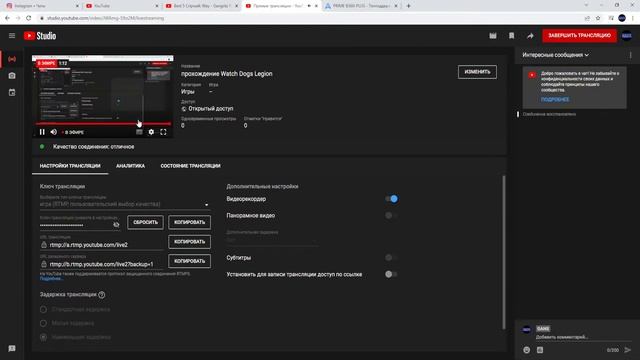Viewport: 640px width, 360px height.
Task: Select the Webcam icon in left sidebar
Action: pyautogui.click(x=12, y=76)
